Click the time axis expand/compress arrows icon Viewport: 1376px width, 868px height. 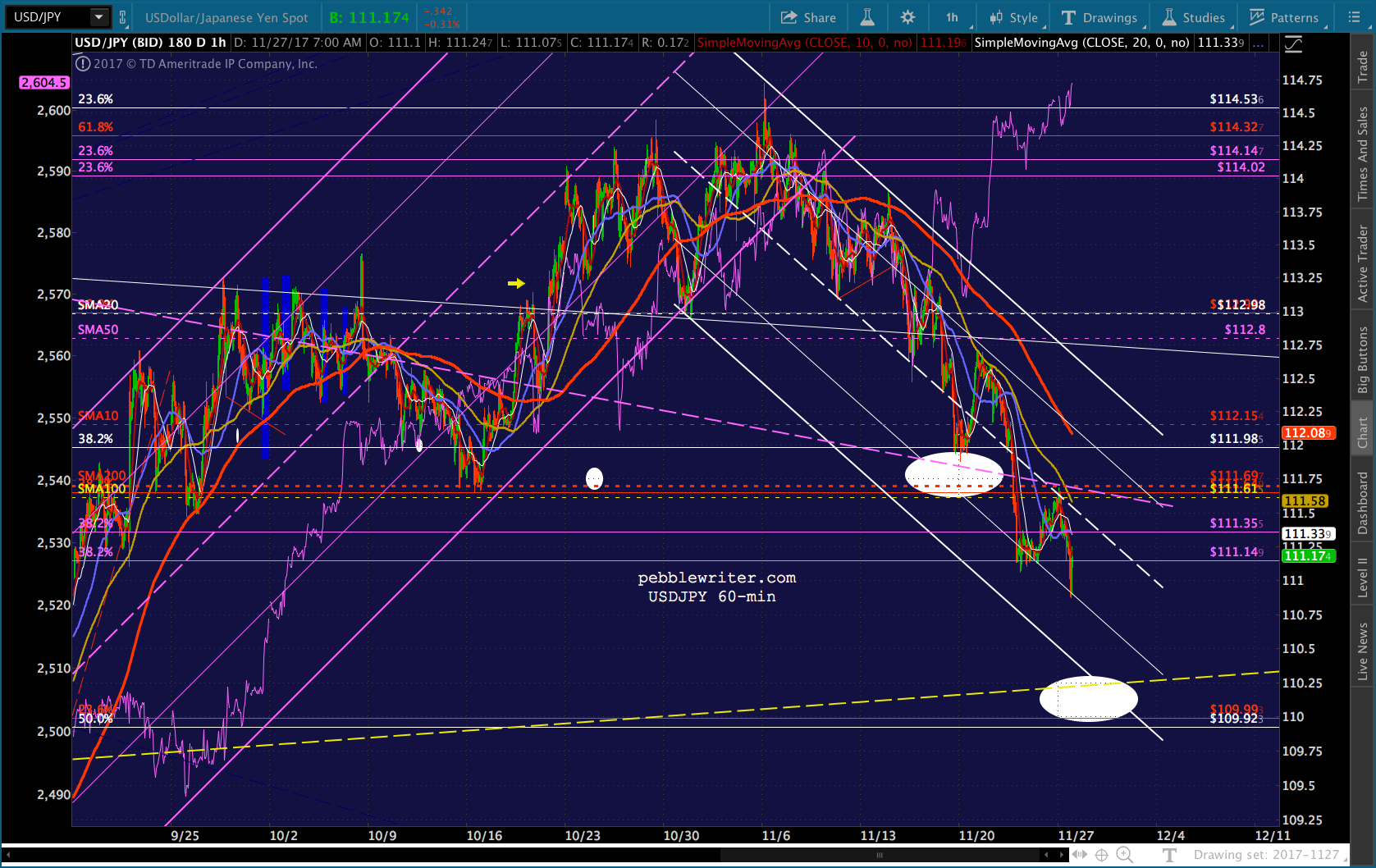click(1080, 855)
